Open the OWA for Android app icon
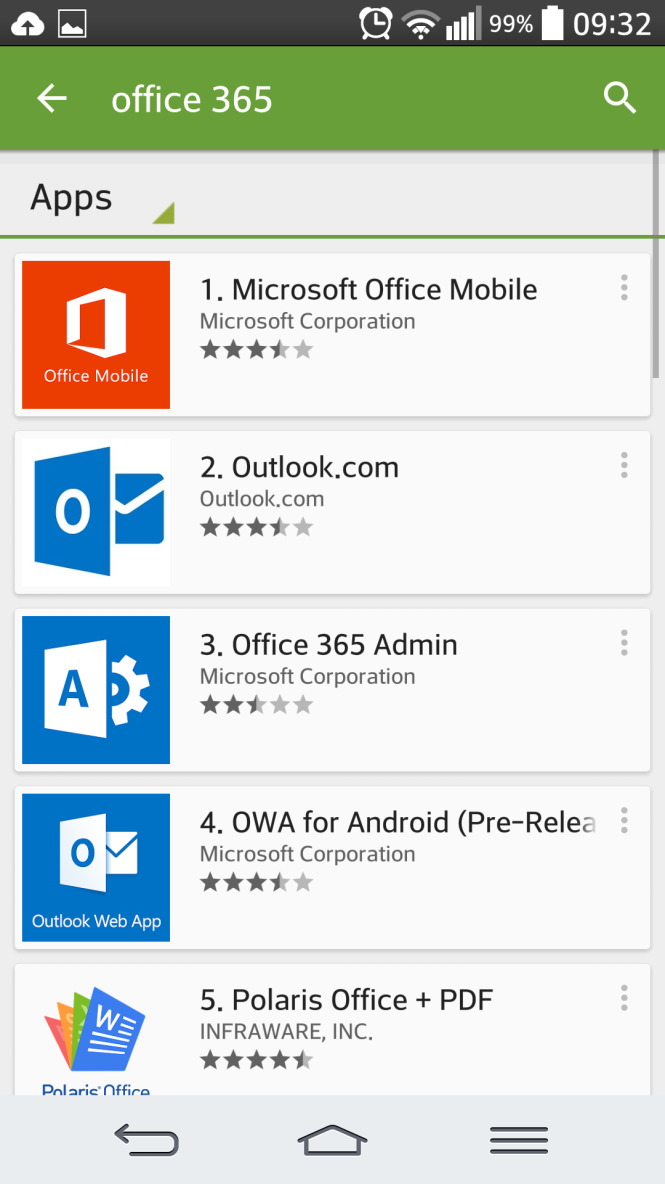Image resolution: width=665 pixels, height=1184 pixels. pyautogui.click(x=96, y=868)
